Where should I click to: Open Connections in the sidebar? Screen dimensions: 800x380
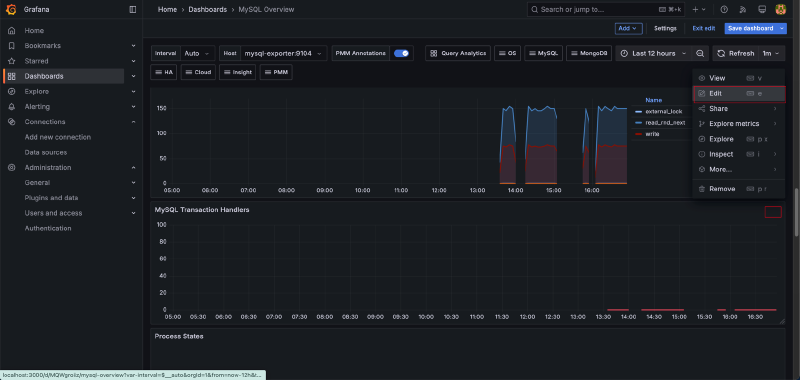(45, 122)
